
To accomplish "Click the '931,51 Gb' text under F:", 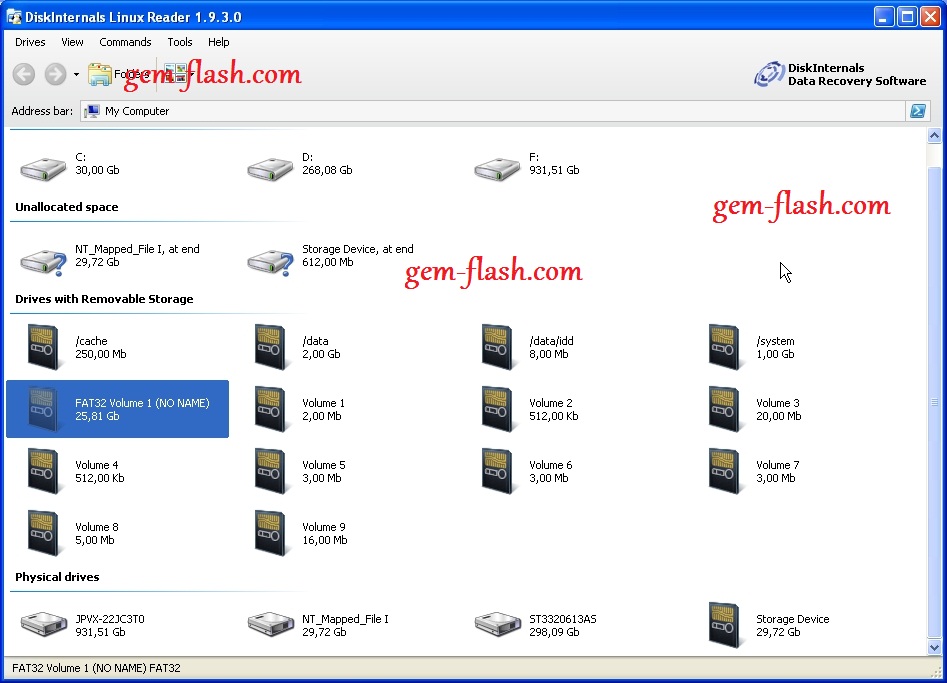I will (x=554, y=170).
